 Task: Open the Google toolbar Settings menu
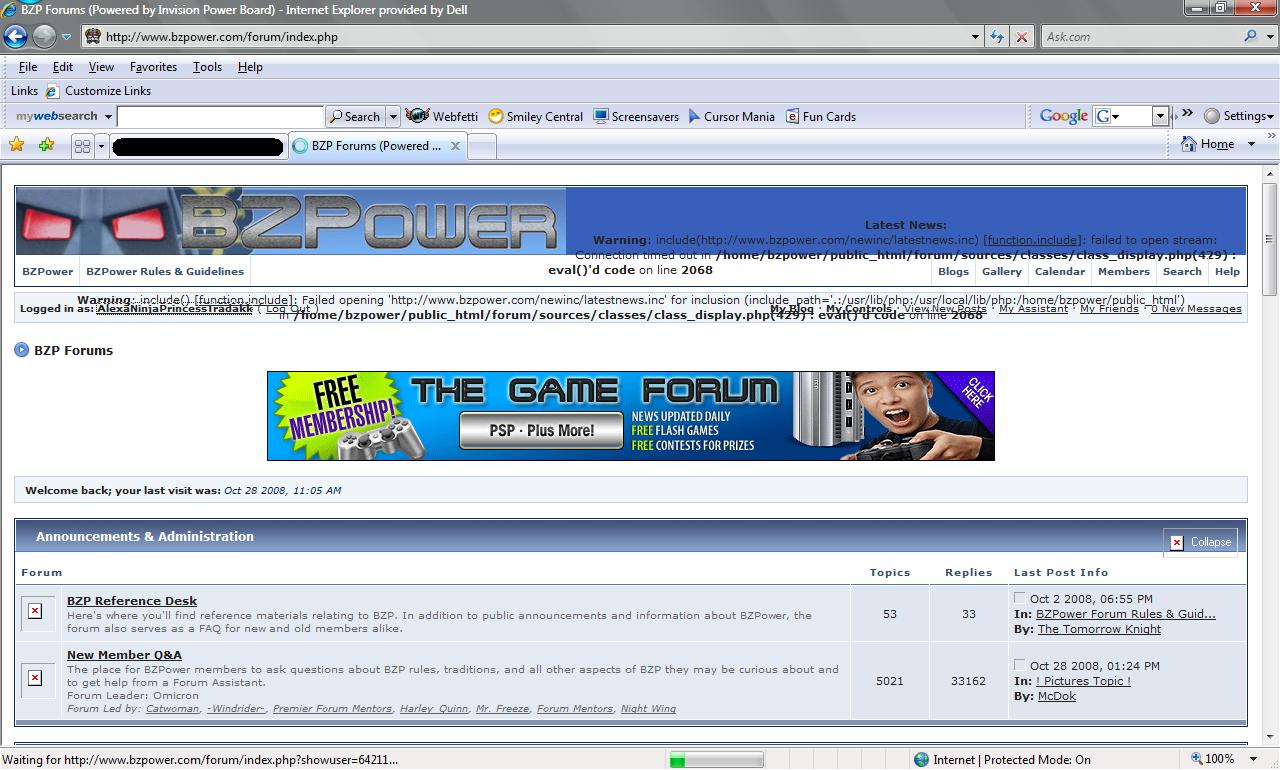(1239, 116)
